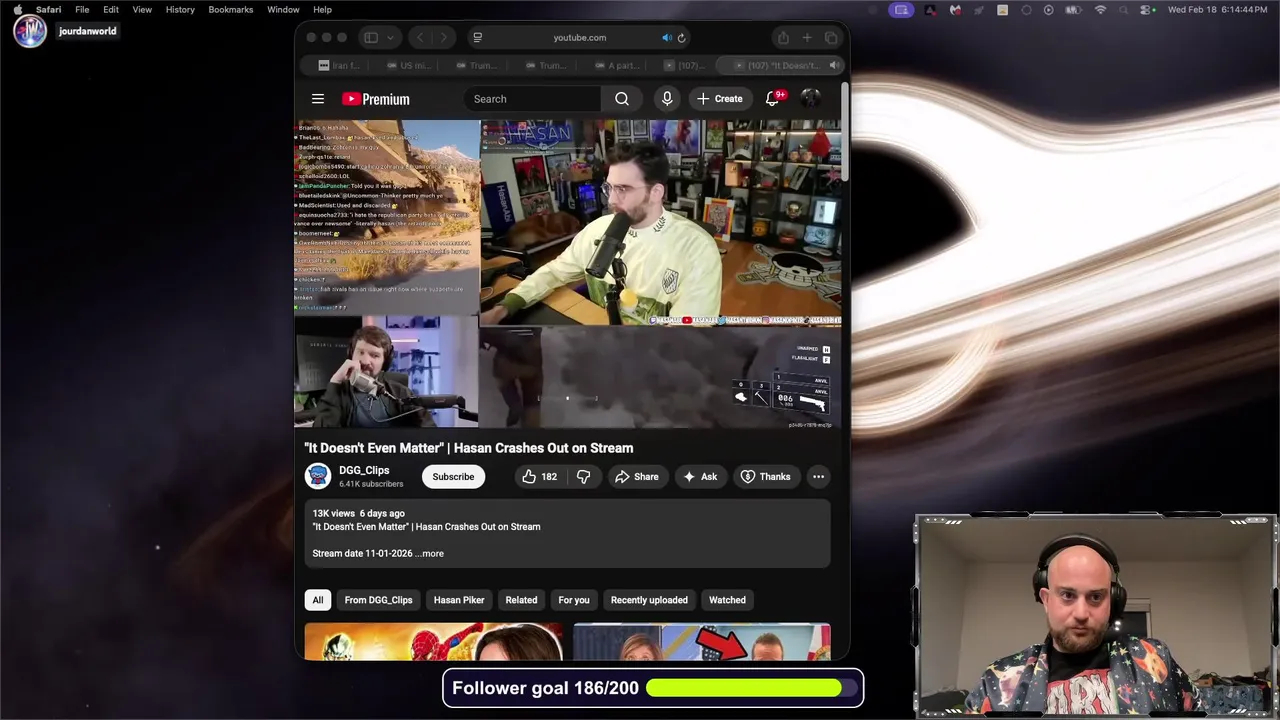
Task: Switch to the 'US mi...' tab
Action: tap(408, 65)
